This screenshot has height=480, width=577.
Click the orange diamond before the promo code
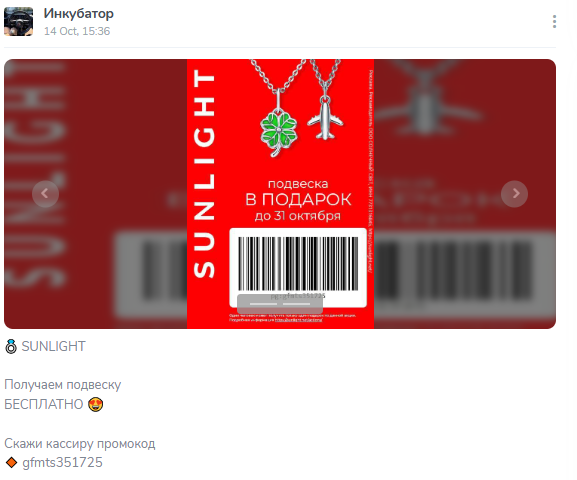pyautogui.click(x=11, y=462)
